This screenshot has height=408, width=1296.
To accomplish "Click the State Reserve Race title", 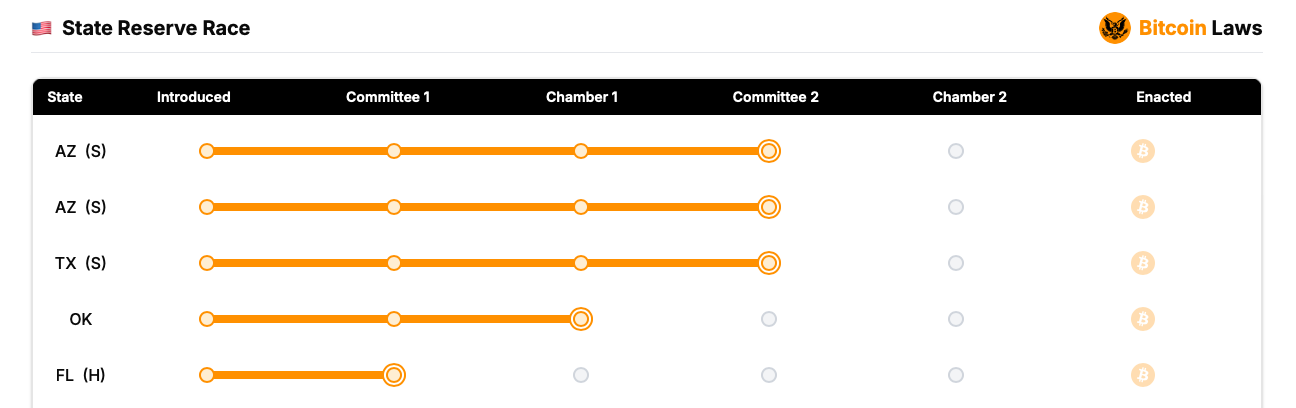I will 156,28.
